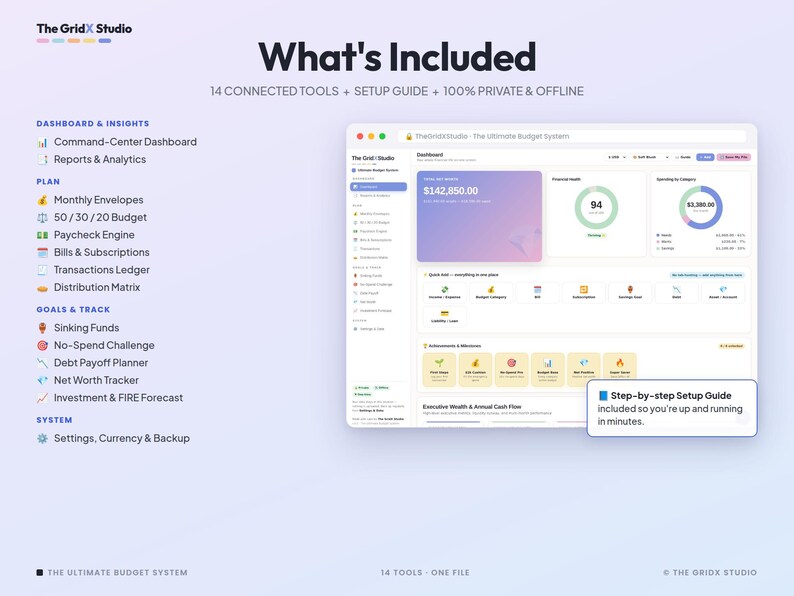The width and height of the screenshot is (794, 596).
Task: Open Subscription quick add card
Action: click(x=584, y=293)
